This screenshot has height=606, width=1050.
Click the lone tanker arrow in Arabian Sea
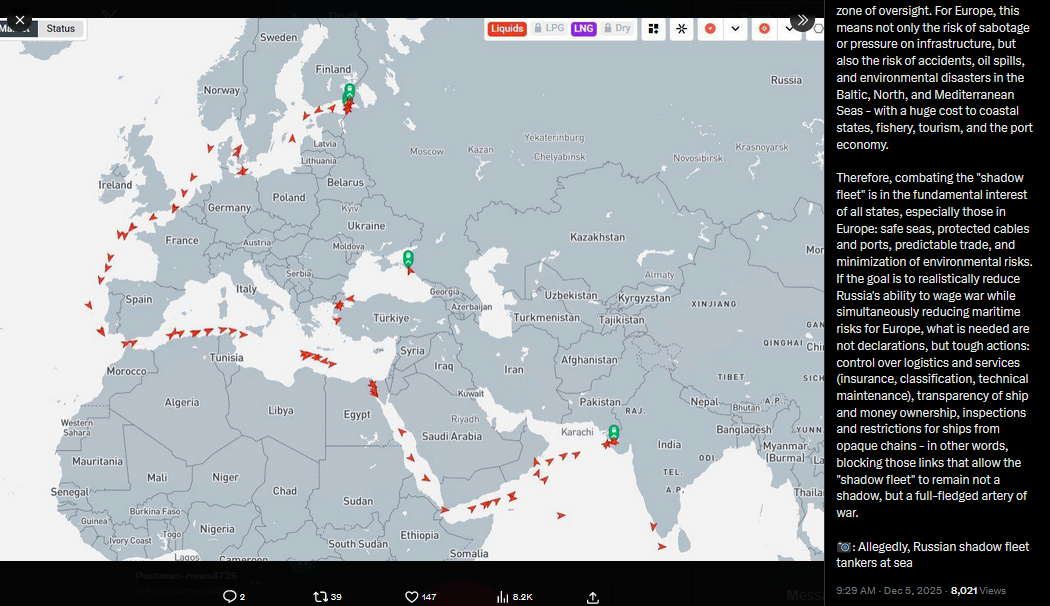coord(561,515)
